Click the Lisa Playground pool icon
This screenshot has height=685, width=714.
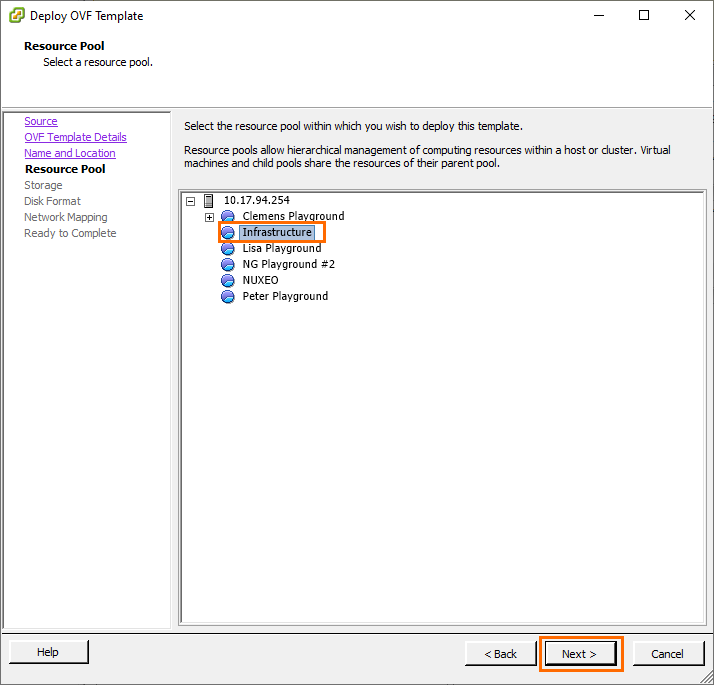coord(228,249)
